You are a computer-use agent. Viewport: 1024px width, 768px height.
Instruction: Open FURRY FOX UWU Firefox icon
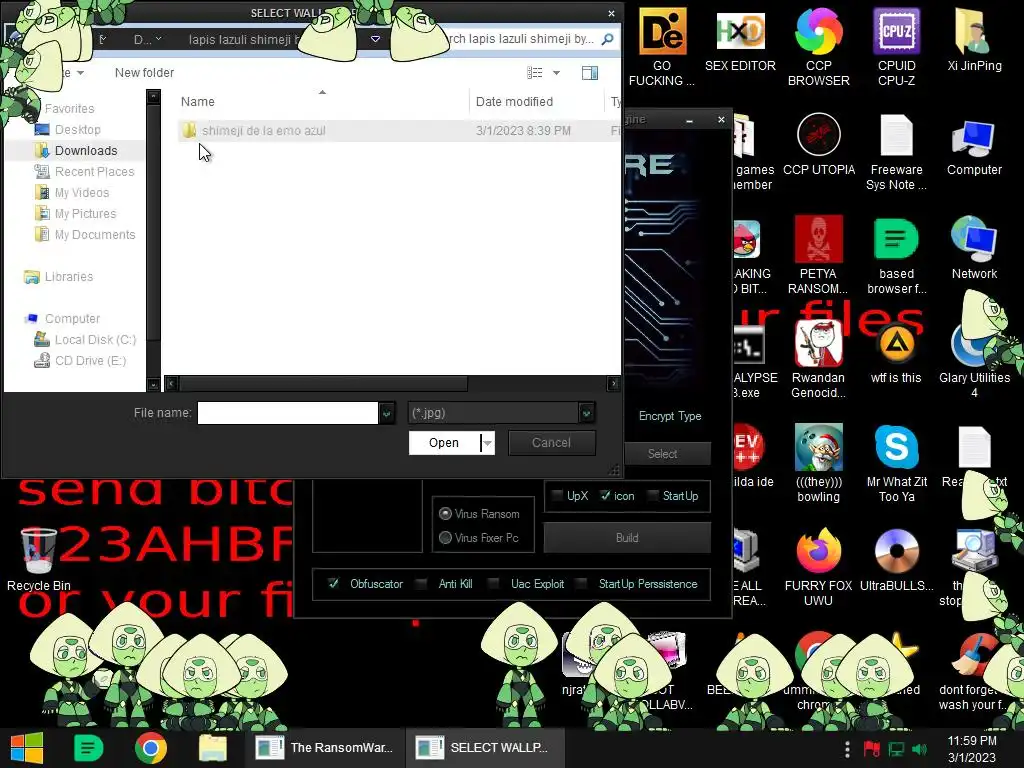pyautogui.click(x=818, y=567)
